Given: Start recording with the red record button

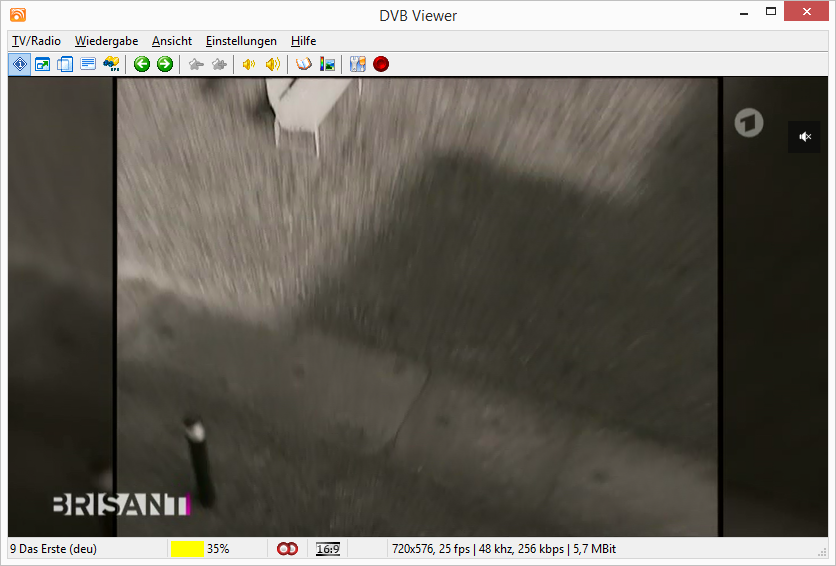Looking at the screenshot, I should [381, 64].
